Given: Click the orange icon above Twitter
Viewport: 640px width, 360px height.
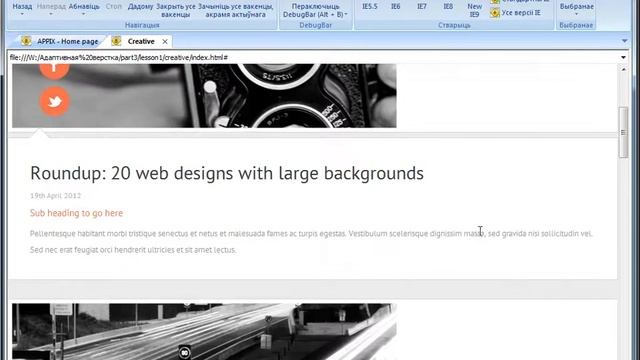Looking at the screenshot, I should point(54,71).
